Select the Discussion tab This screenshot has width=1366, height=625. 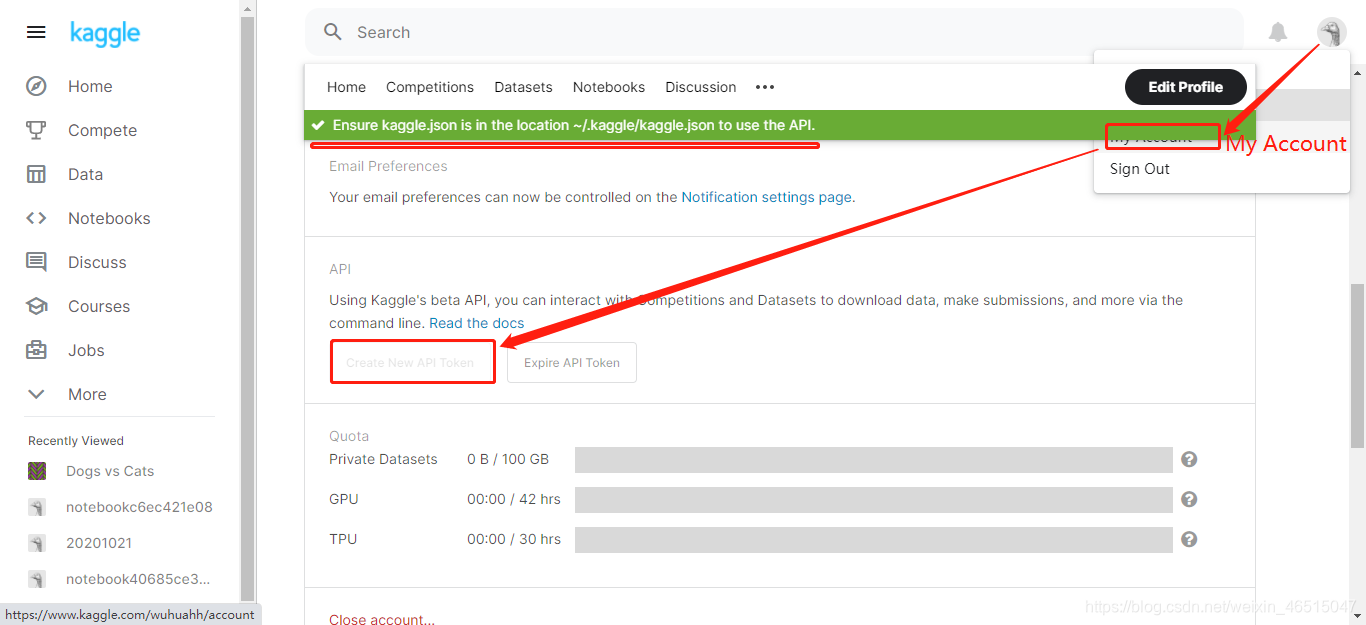[701, 87]
